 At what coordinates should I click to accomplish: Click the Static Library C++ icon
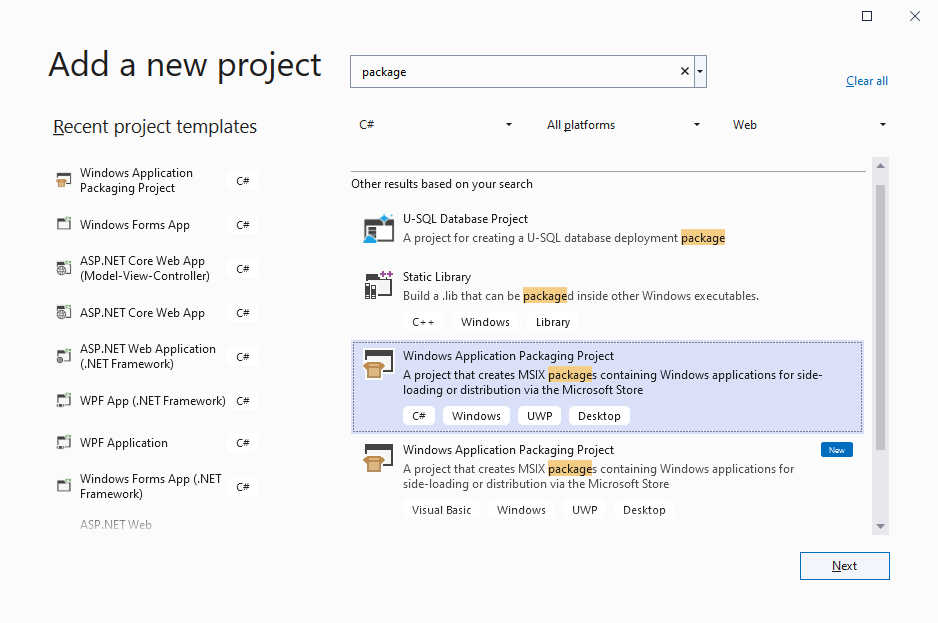pyautogui.click(x=378, y=285)
